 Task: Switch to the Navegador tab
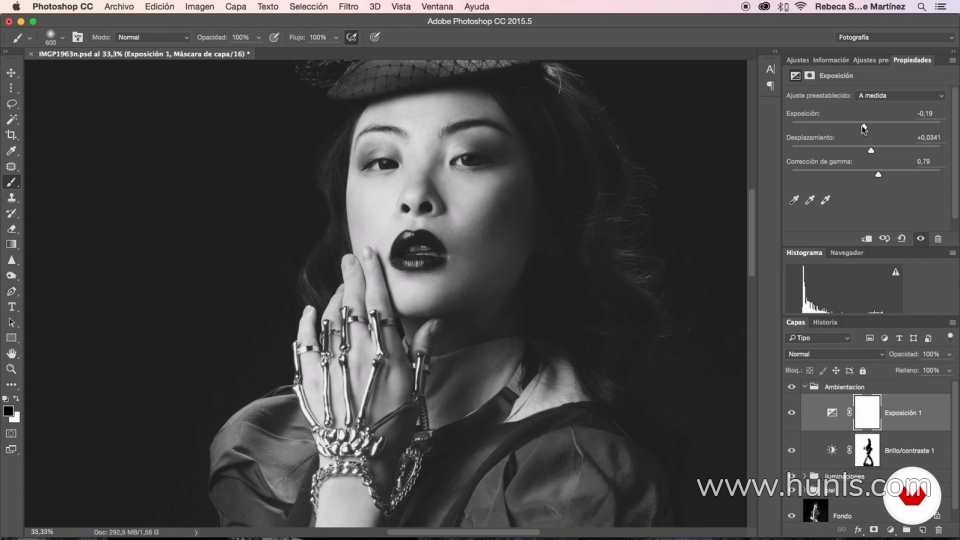click(847, 253)
